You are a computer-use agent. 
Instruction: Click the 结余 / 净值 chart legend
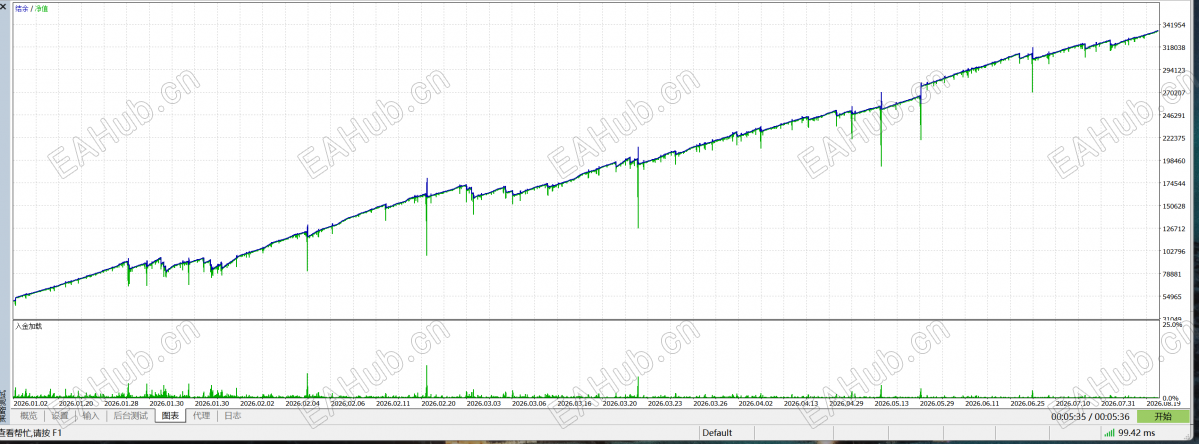click(x=31, y=8)
